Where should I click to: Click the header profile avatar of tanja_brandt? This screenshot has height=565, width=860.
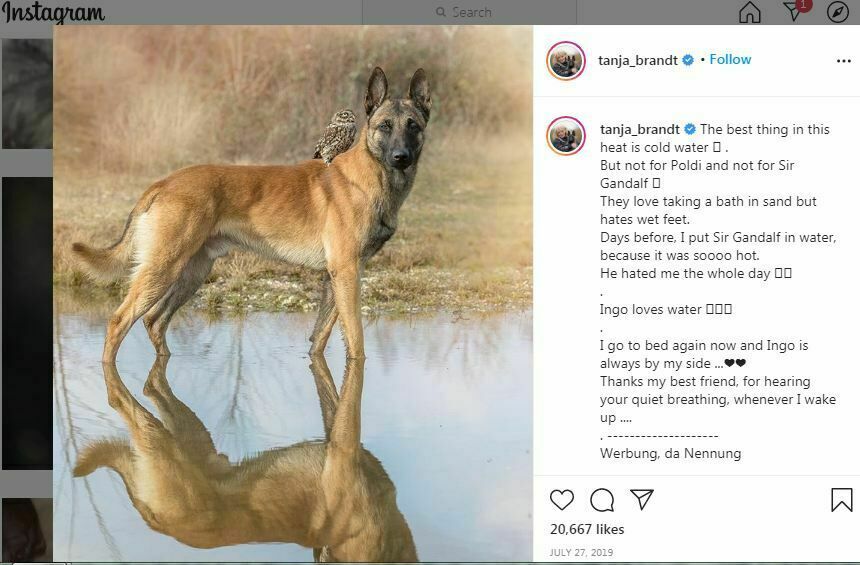(x=566, y=60)
